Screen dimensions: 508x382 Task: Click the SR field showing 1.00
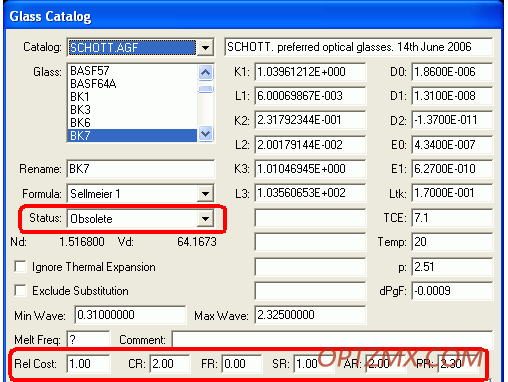pos(314,364)
